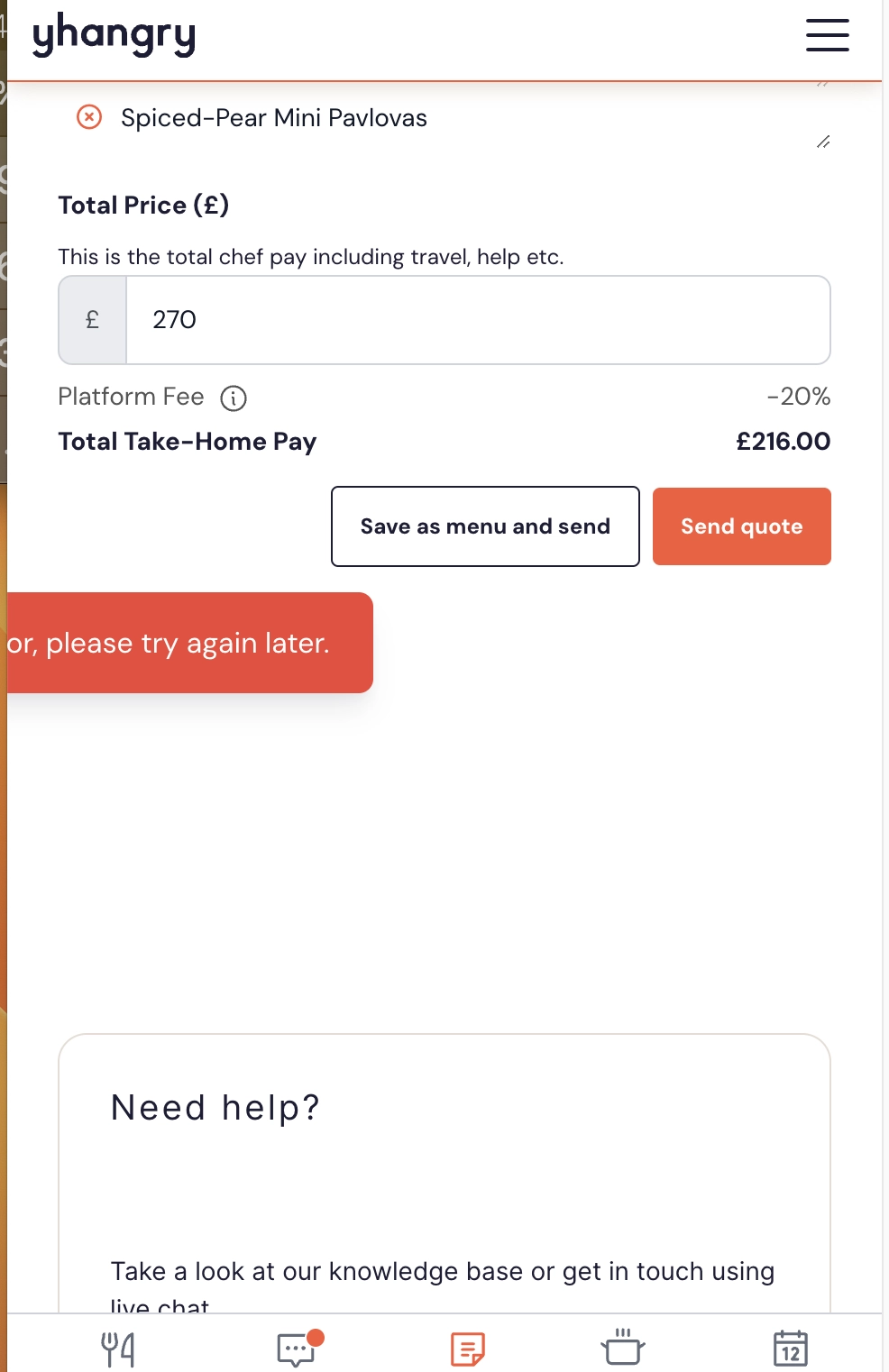Open the hamburger menu
The width and height of the screenshot is (889, 1372).
pyautogui.click(x=827, y=35)
